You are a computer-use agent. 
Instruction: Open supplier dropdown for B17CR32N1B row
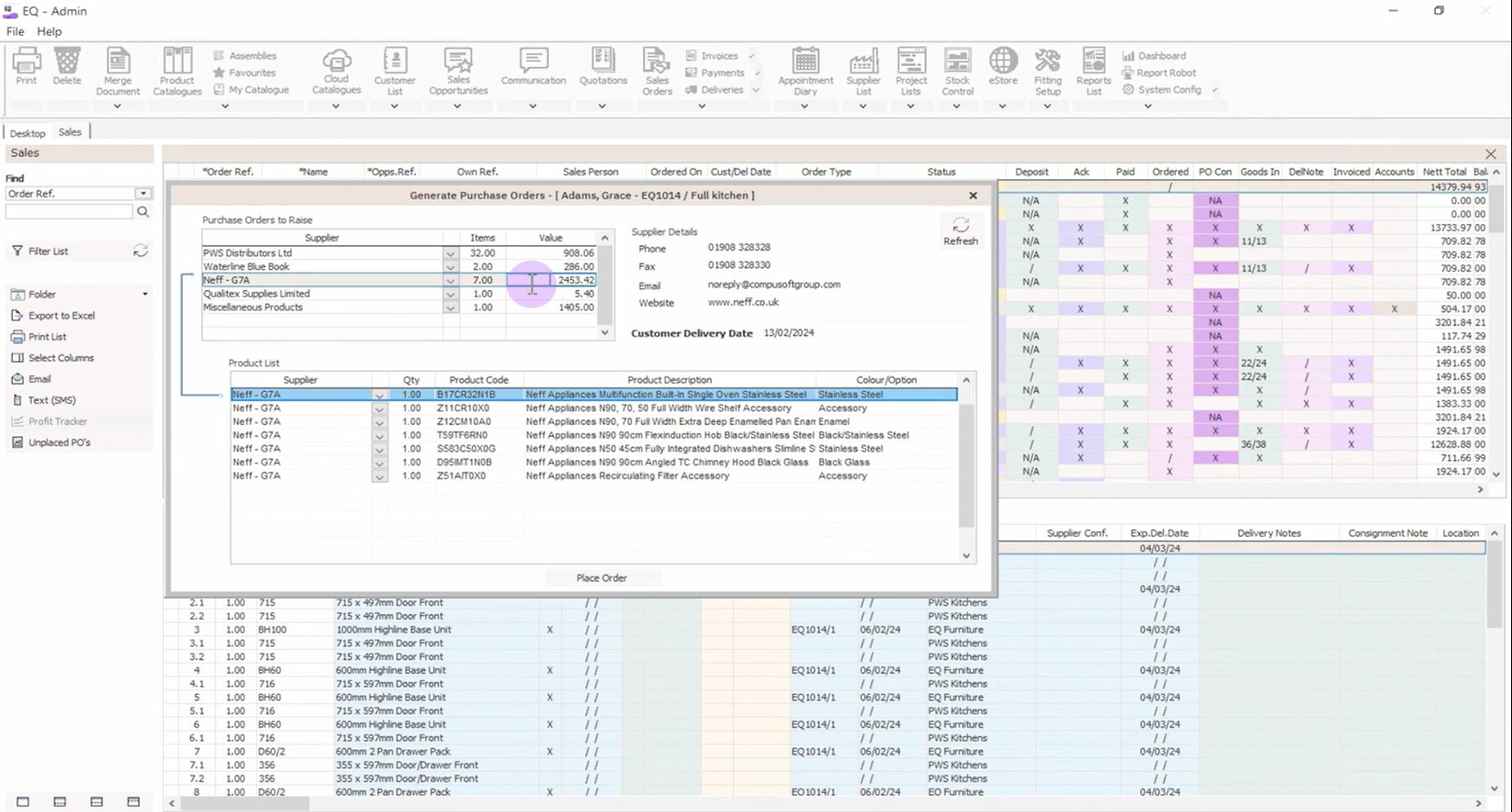(379, 395)
